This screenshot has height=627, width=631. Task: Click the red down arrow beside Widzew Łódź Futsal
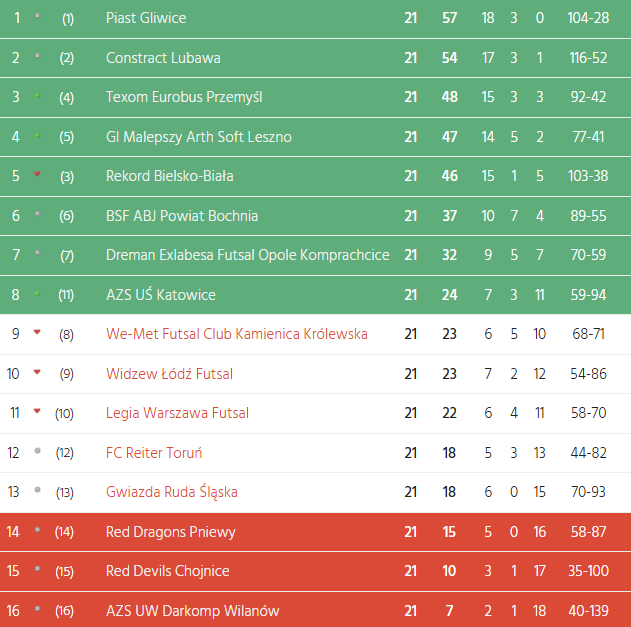(37, 372)
